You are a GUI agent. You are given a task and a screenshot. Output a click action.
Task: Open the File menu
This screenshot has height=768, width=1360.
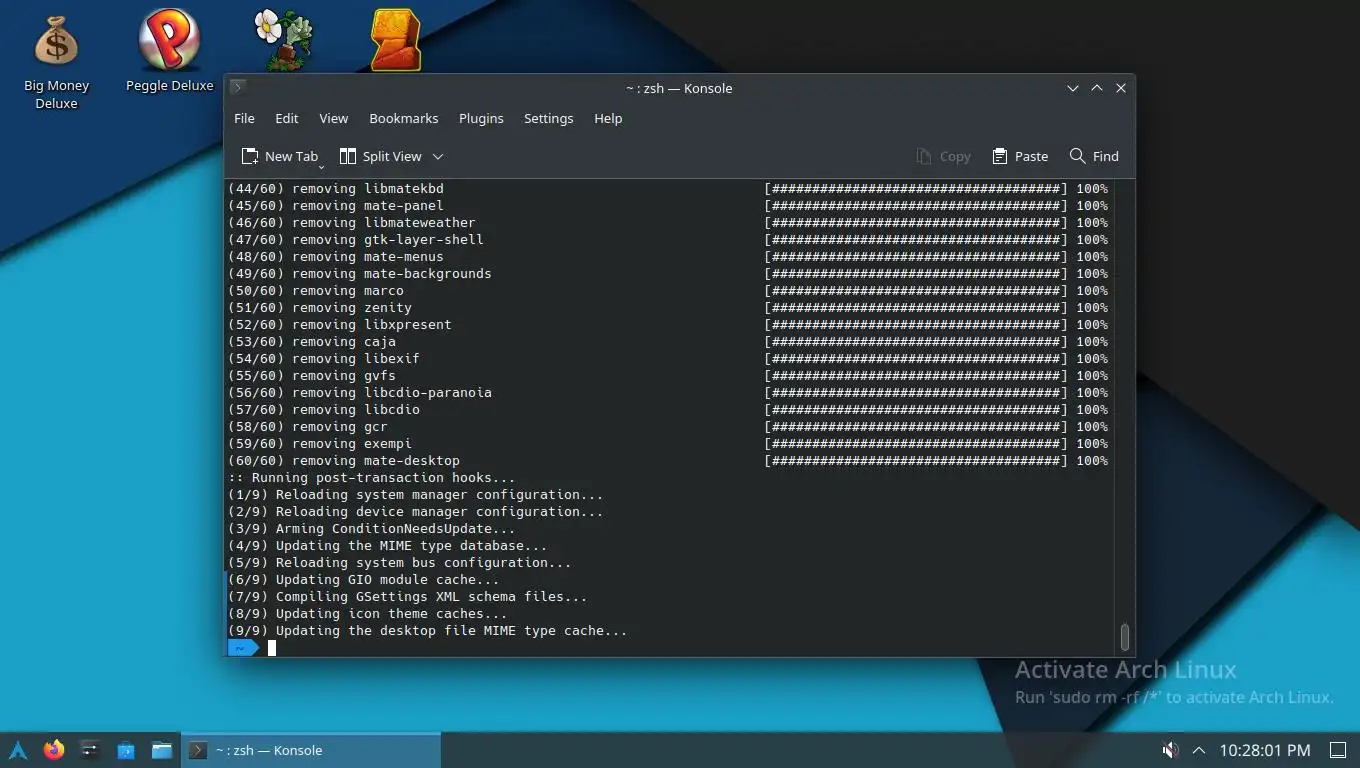click(x=244, y=118)
